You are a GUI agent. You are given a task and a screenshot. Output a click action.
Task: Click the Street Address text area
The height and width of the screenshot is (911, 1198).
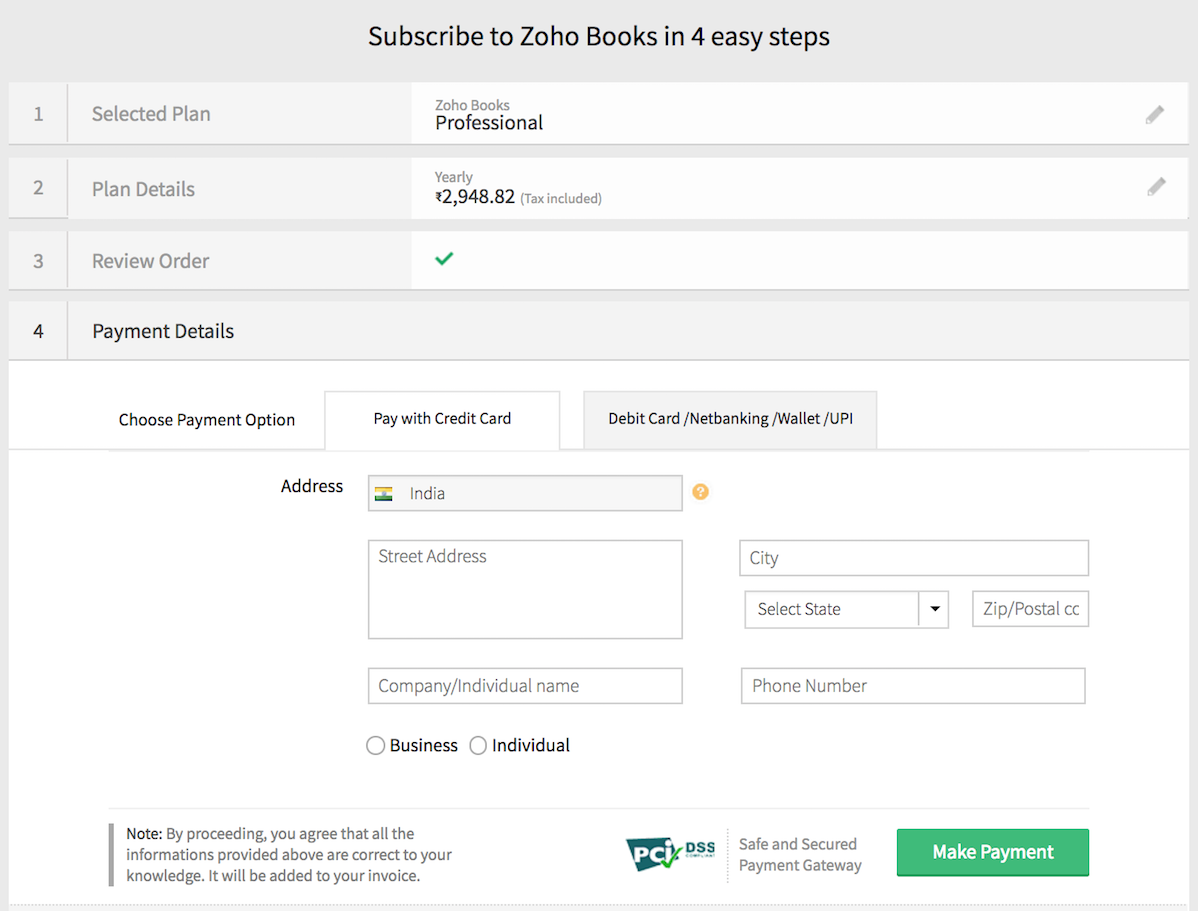pos(525,589)
